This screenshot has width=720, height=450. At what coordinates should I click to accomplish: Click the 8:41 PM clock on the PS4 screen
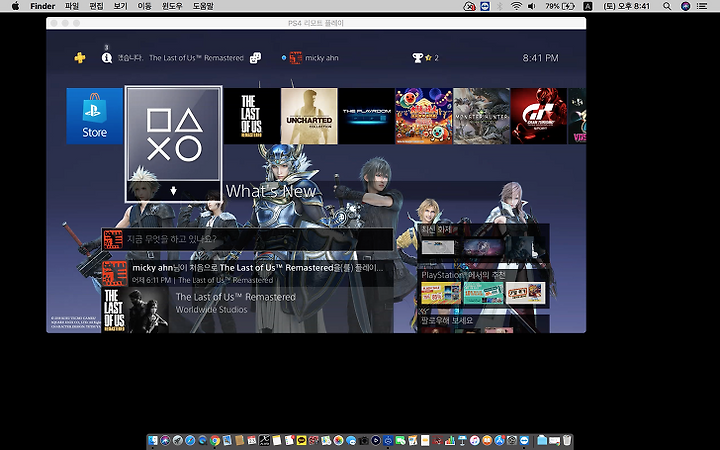click(x=540, y=58)
